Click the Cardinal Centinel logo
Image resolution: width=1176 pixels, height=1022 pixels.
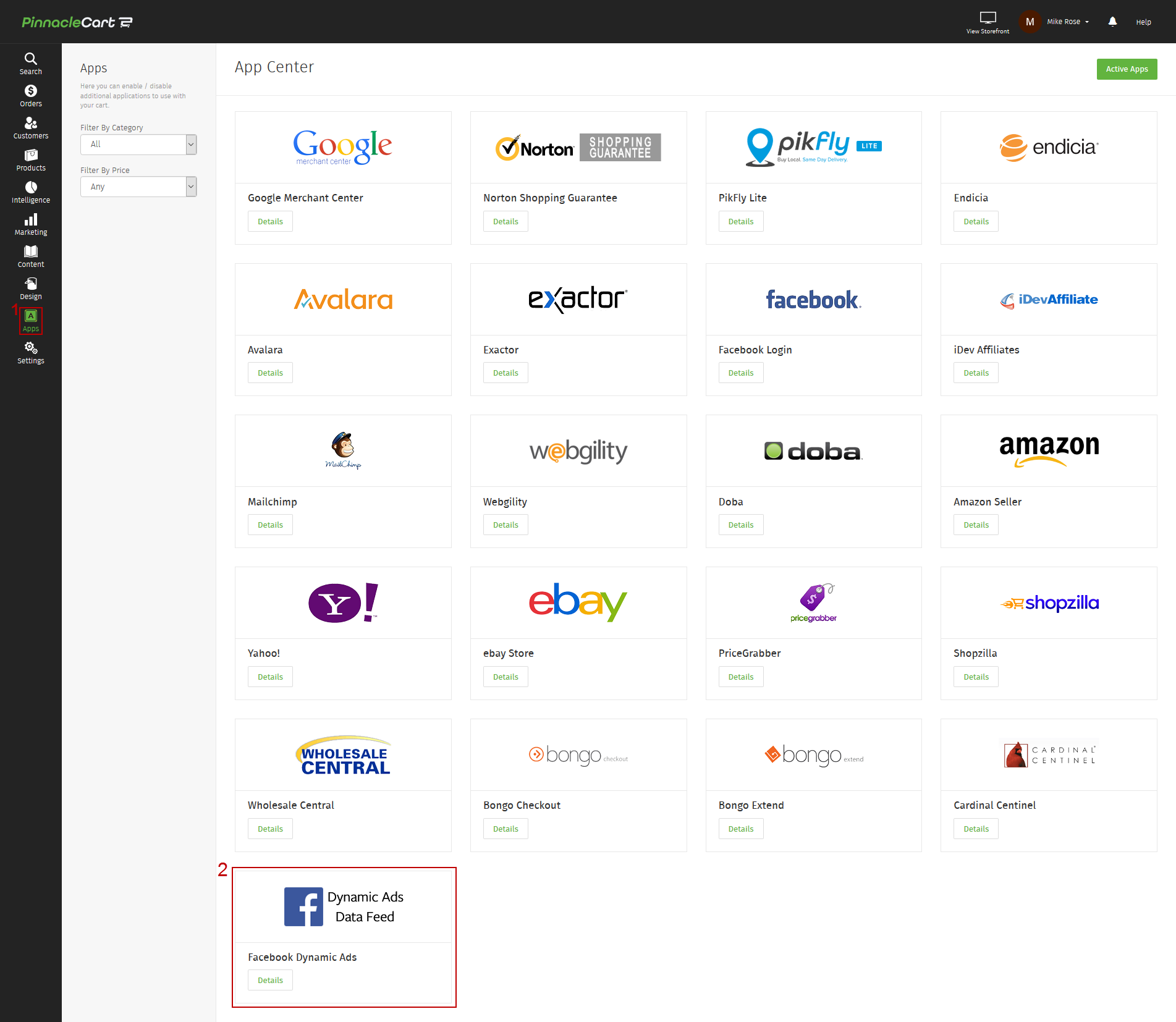tap(1049, 754)
